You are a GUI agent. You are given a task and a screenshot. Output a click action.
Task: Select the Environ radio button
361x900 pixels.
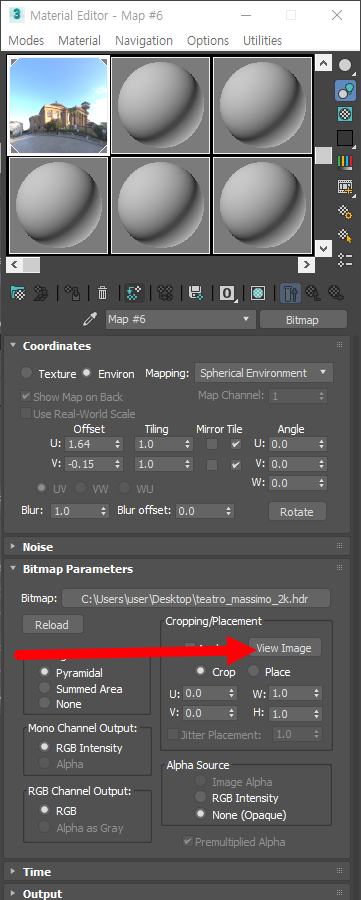click(x=86, y=373)
